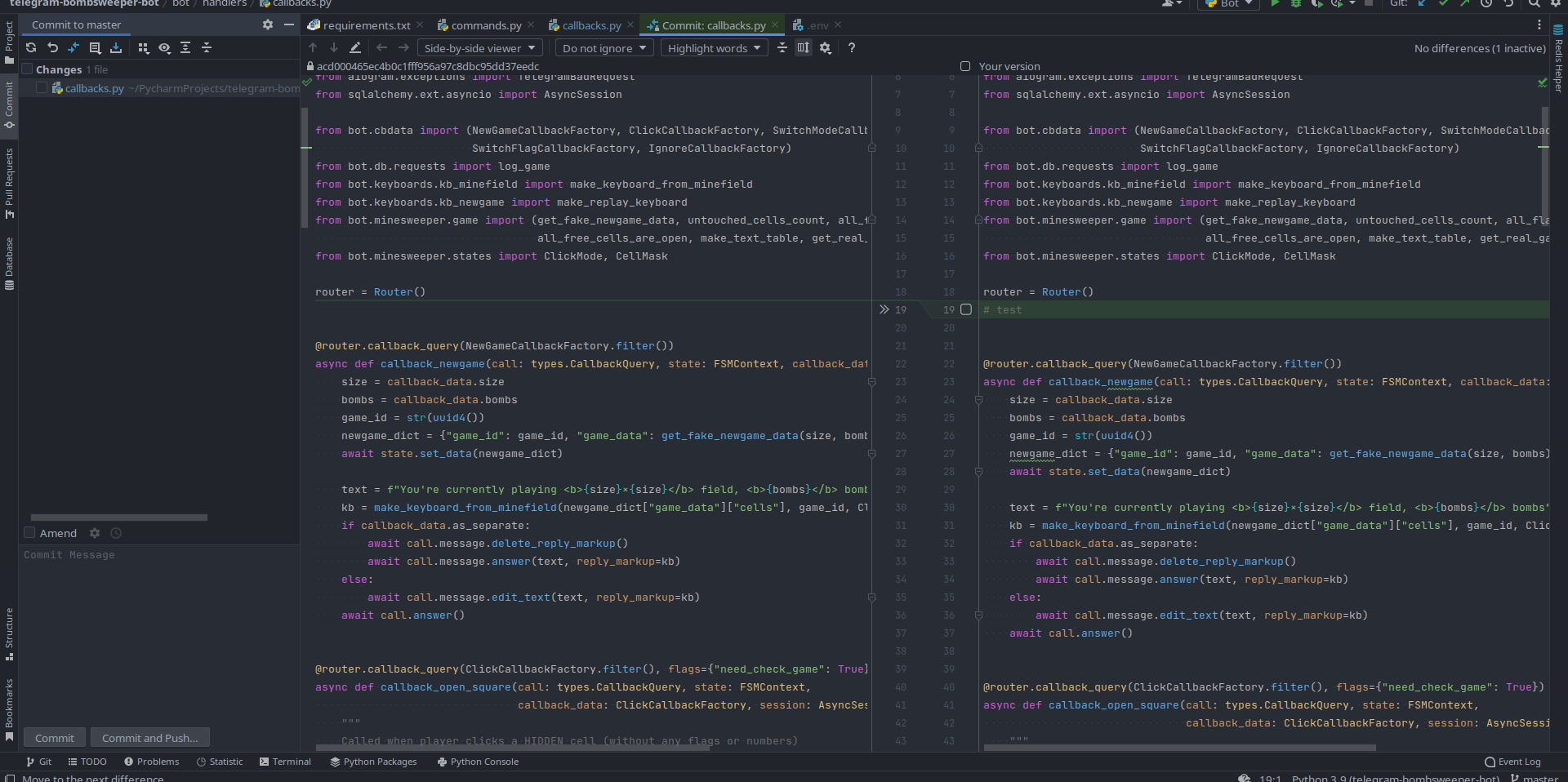Switch to the commands.py tab
Screen dimensions: 1568x782
pyautogui.click(x=485, y=25)
